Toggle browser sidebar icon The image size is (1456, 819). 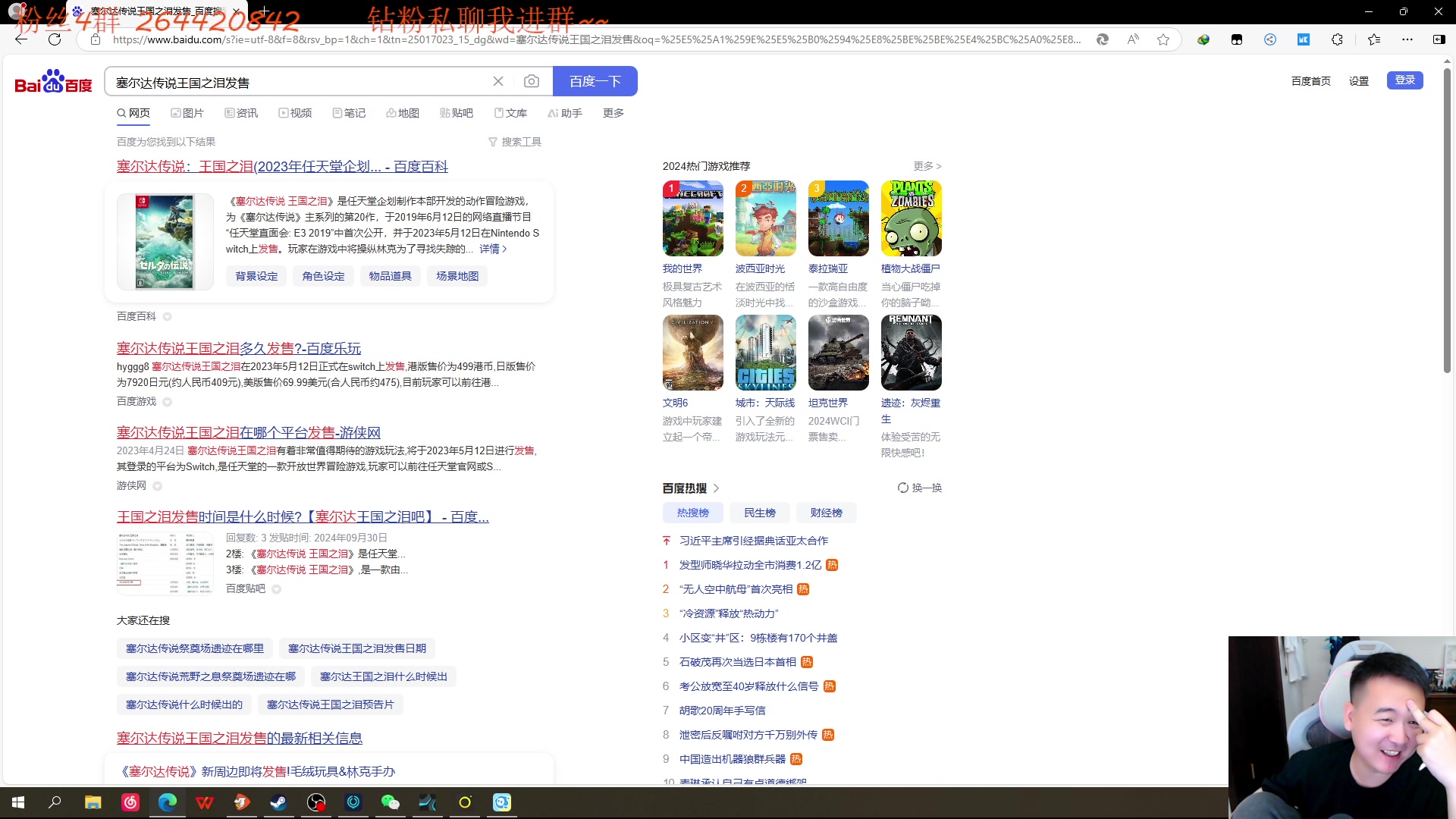click(1439, 39)
